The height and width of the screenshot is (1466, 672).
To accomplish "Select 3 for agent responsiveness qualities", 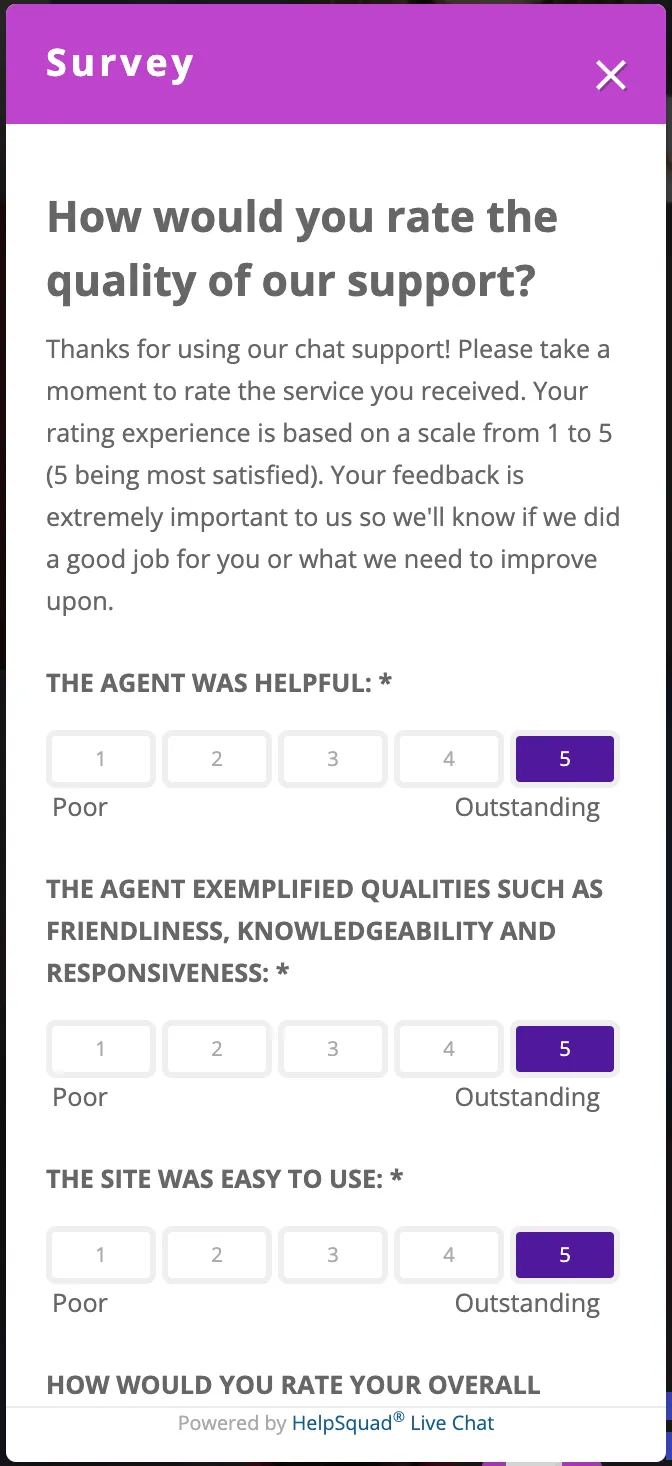I will [333, 1049].
